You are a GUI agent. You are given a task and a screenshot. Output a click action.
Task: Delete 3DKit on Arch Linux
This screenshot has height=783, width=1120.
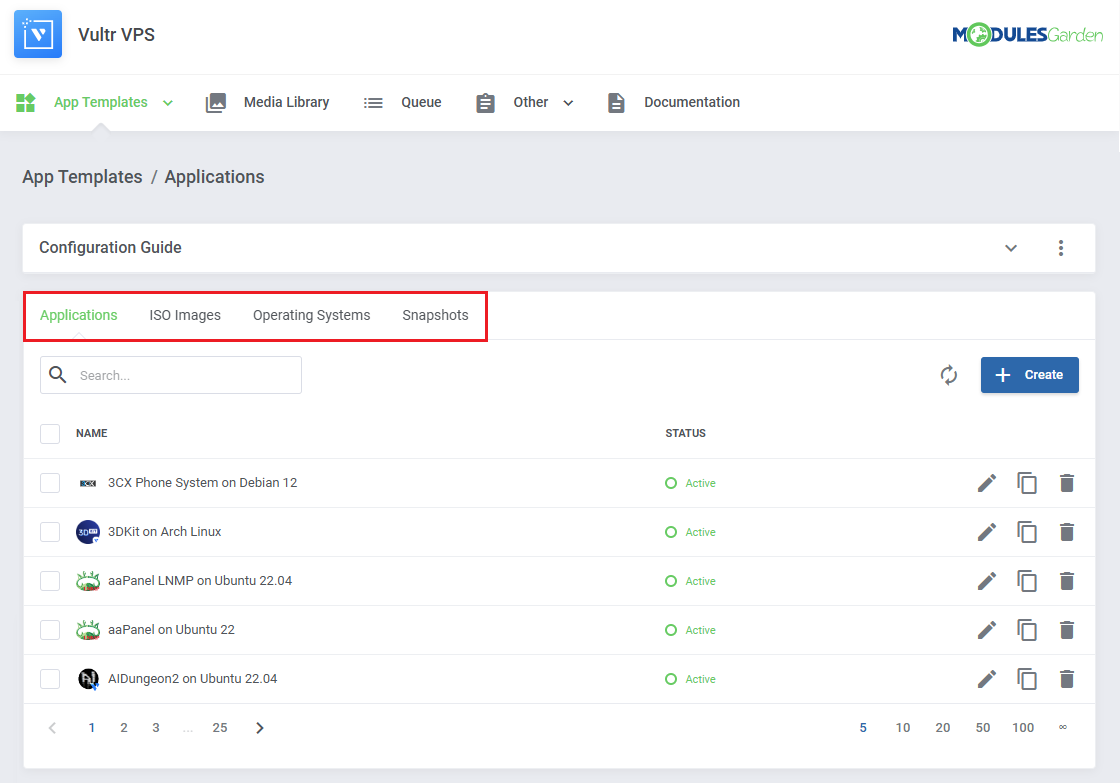click(1066, 532)
